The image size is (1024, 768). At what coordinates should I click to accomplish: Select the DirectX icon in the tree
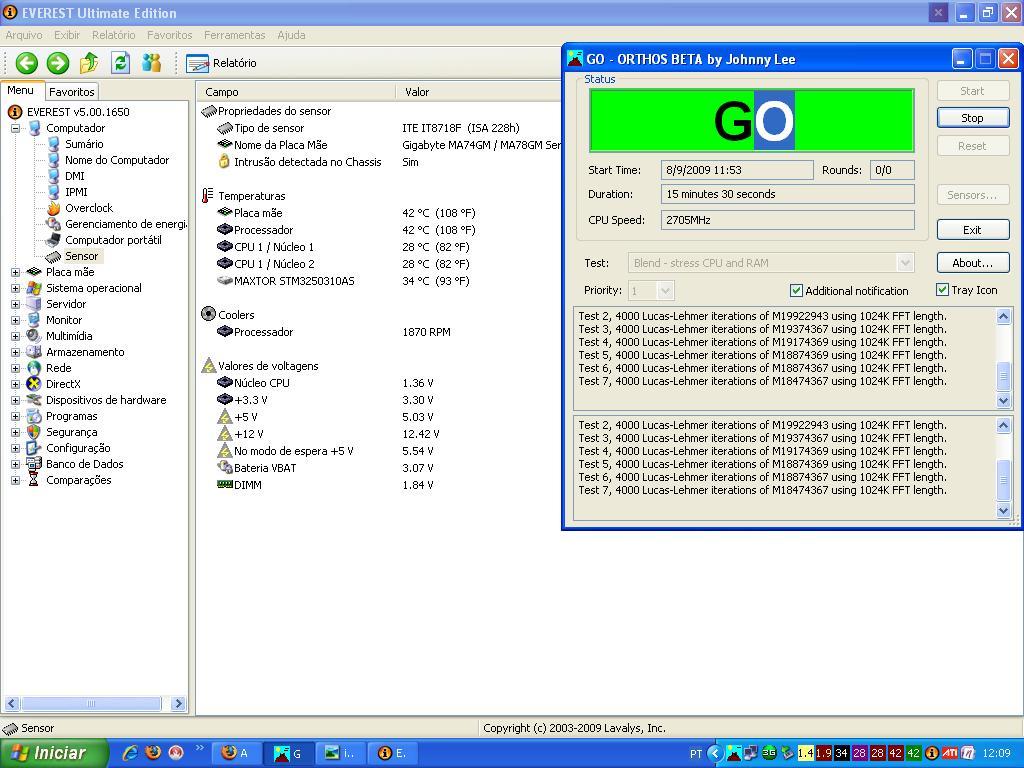click(34, 384)
